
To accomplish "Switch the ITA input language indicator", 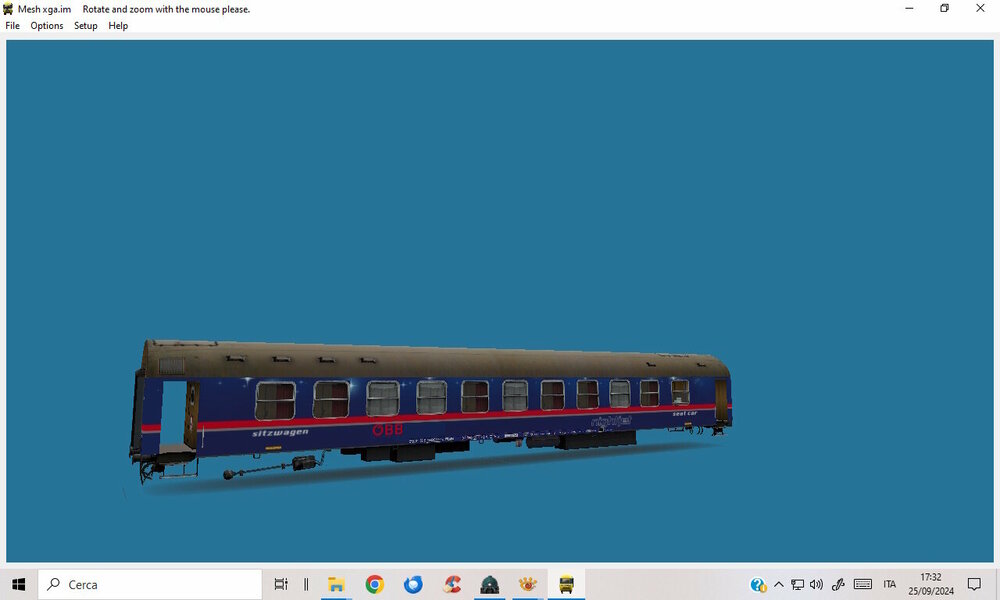I will 890,584.
